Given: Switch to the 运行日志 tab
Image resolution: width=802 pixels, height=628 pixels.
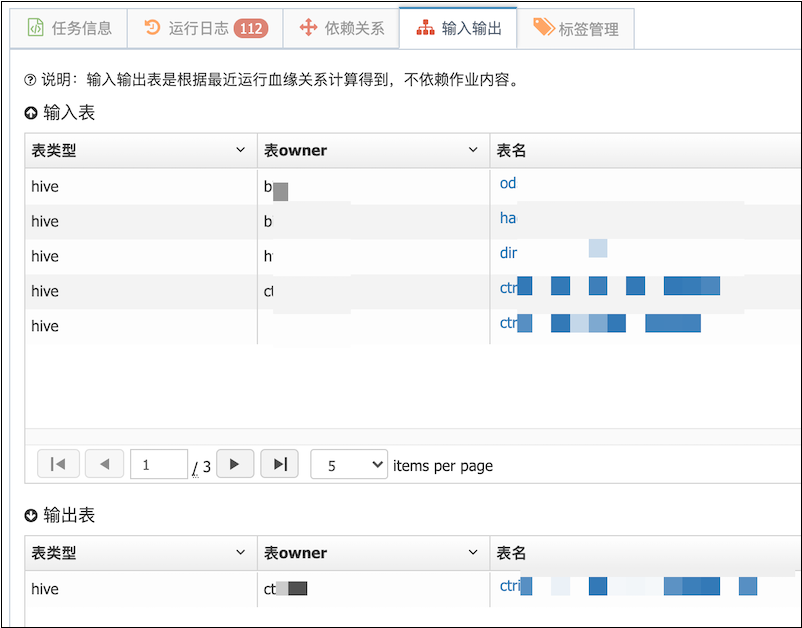Looking at the screenshot, I should tap(205, 29).
